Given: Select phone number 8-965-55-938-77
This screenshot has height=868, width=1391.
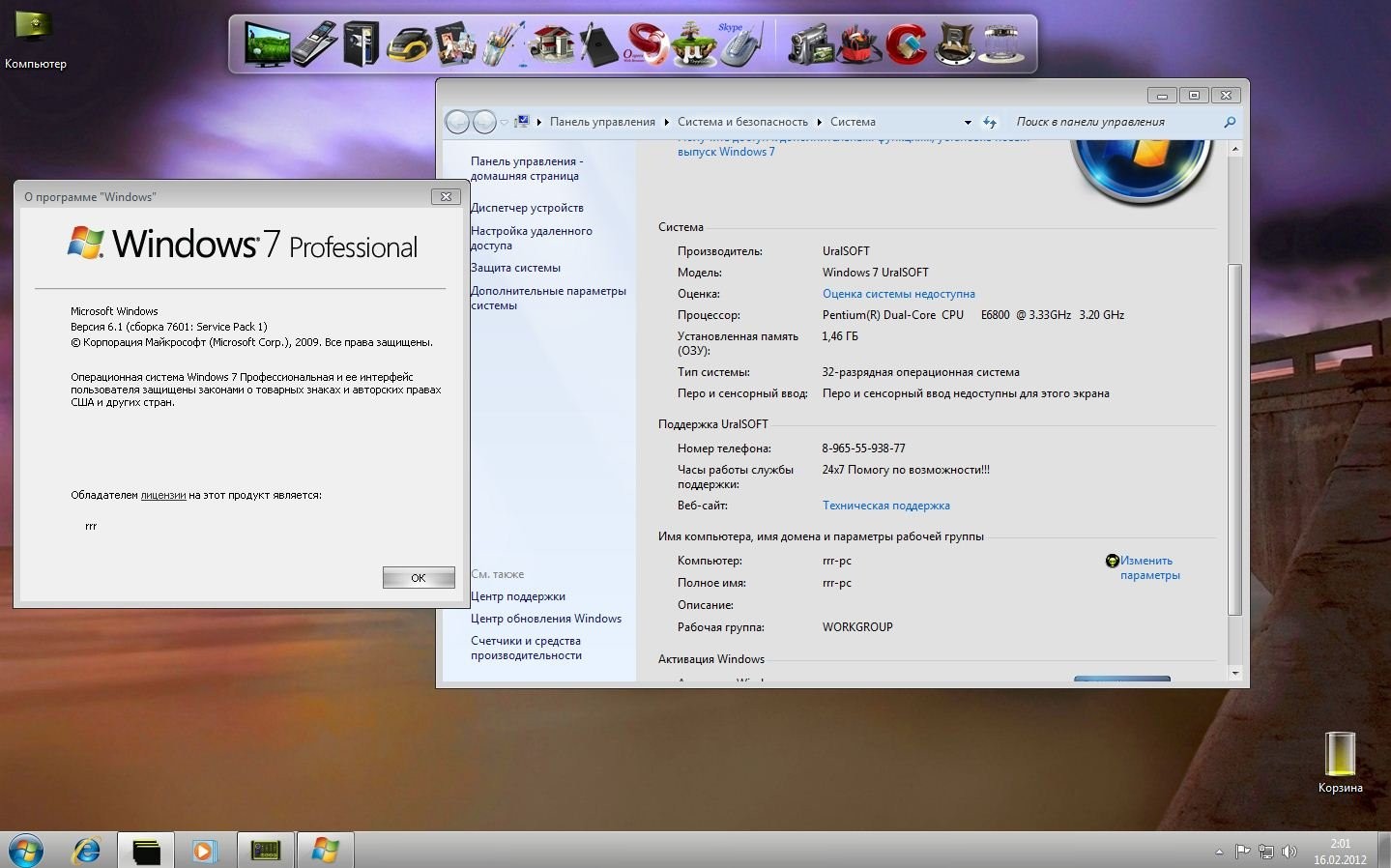Looking at the screenshot, I should (863, 448).
